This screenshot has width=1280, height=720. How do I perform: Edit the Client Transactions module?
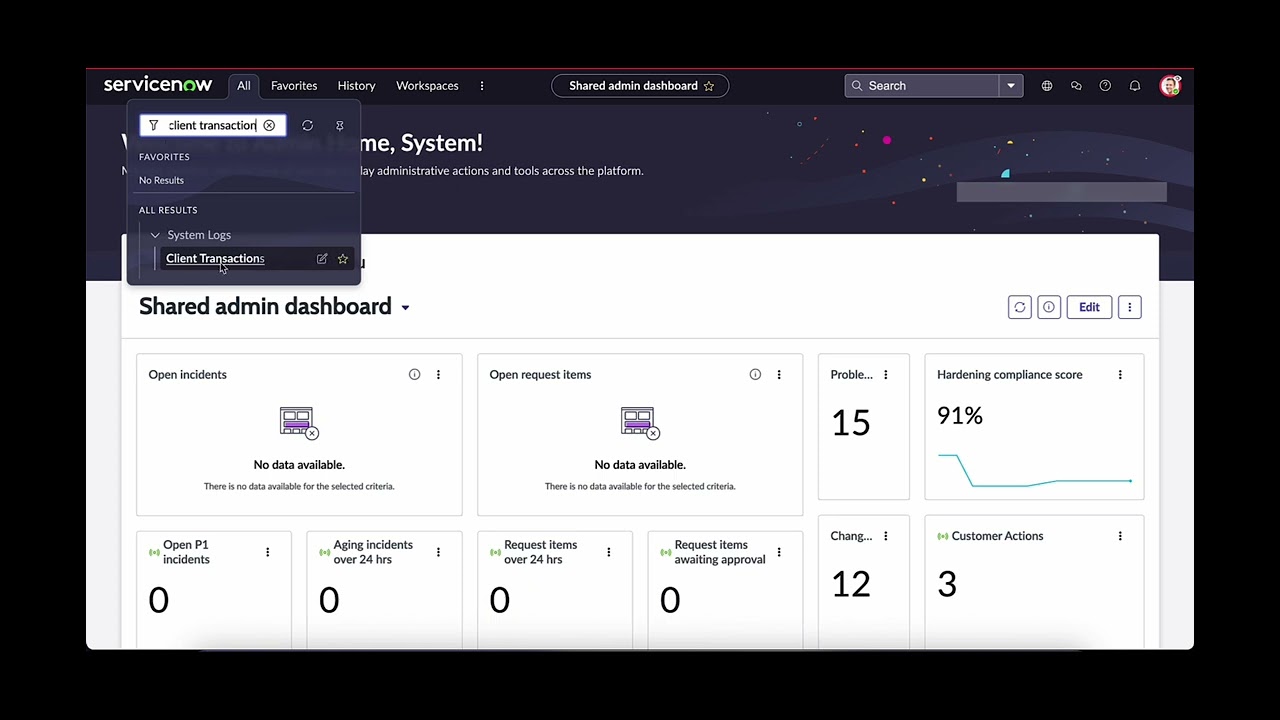point(322,259)
